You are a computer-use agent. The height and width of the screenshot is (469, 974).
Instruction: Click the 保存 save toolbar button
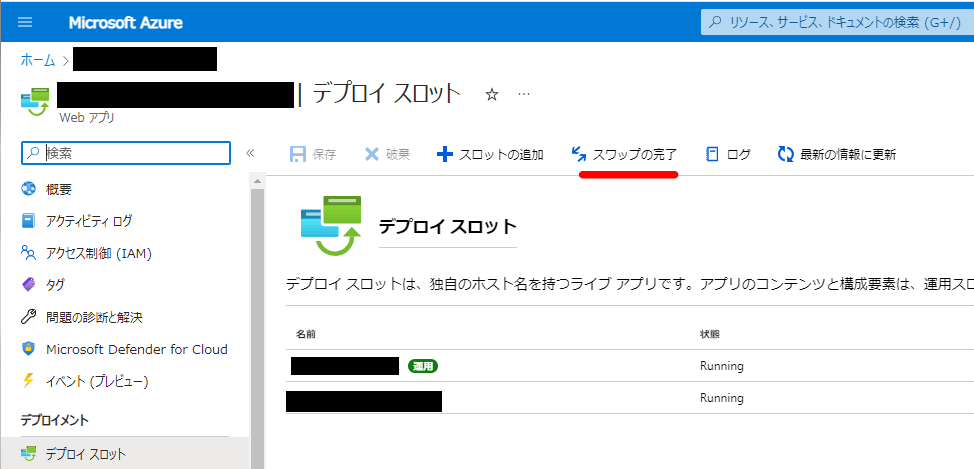tap(313, 154)
